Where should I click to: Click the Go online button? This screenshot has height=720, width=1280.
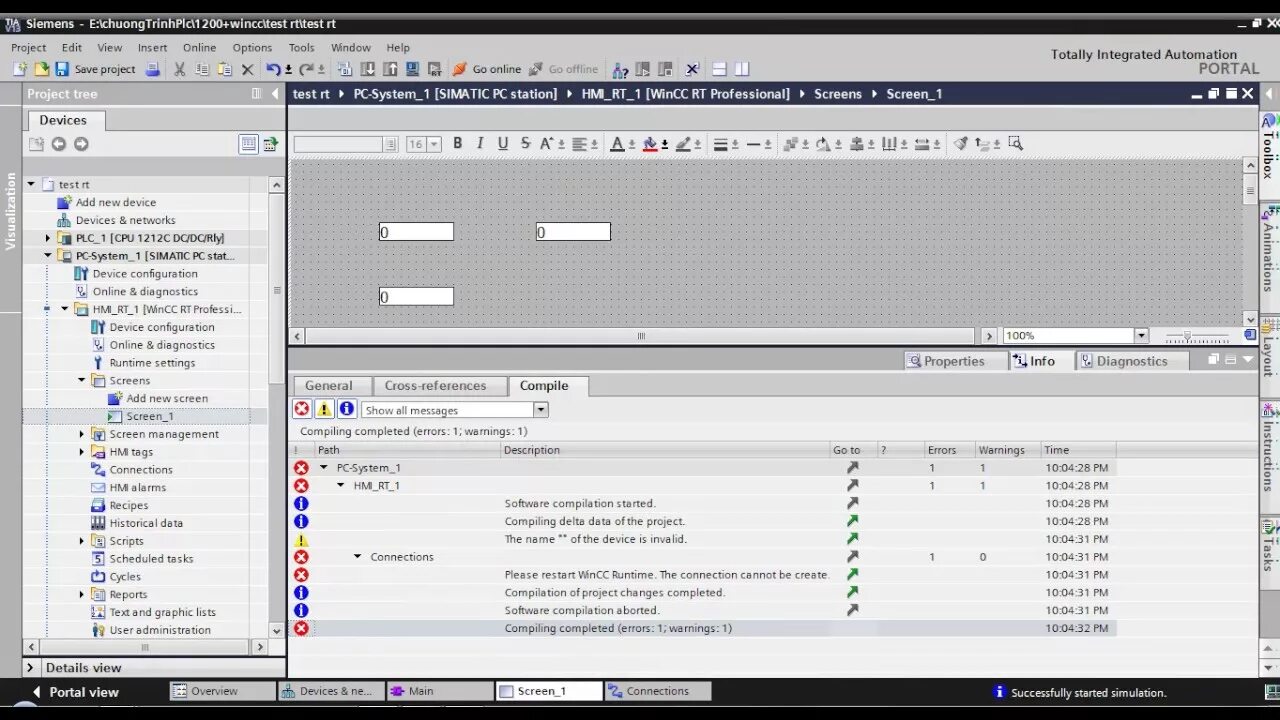pyautogui.click(x=487, y=69)
